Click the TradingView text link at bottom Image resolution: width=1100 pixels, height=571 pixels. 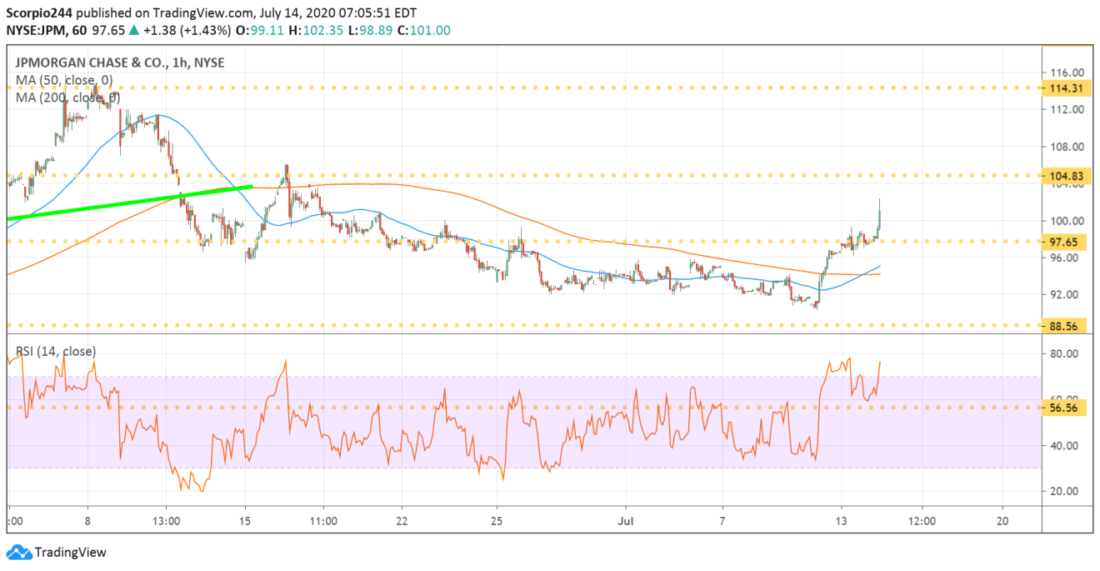pyautogui.click(x=71, y=553)
